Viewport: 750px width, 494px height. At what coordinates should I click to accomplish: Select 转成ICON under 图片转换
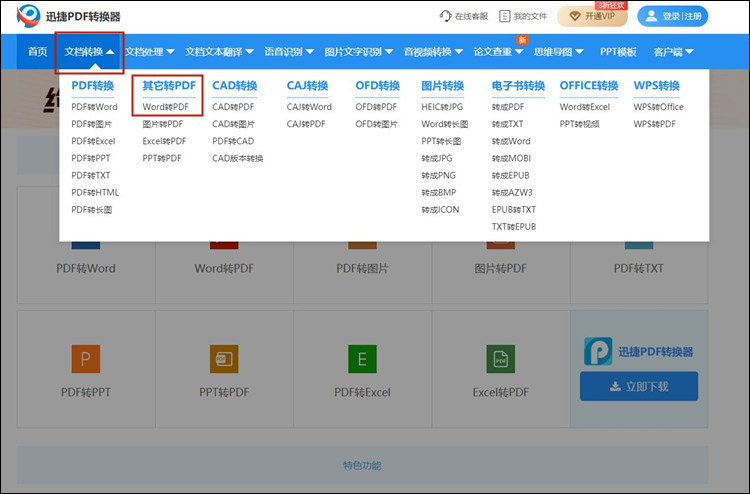pos(440,210)
